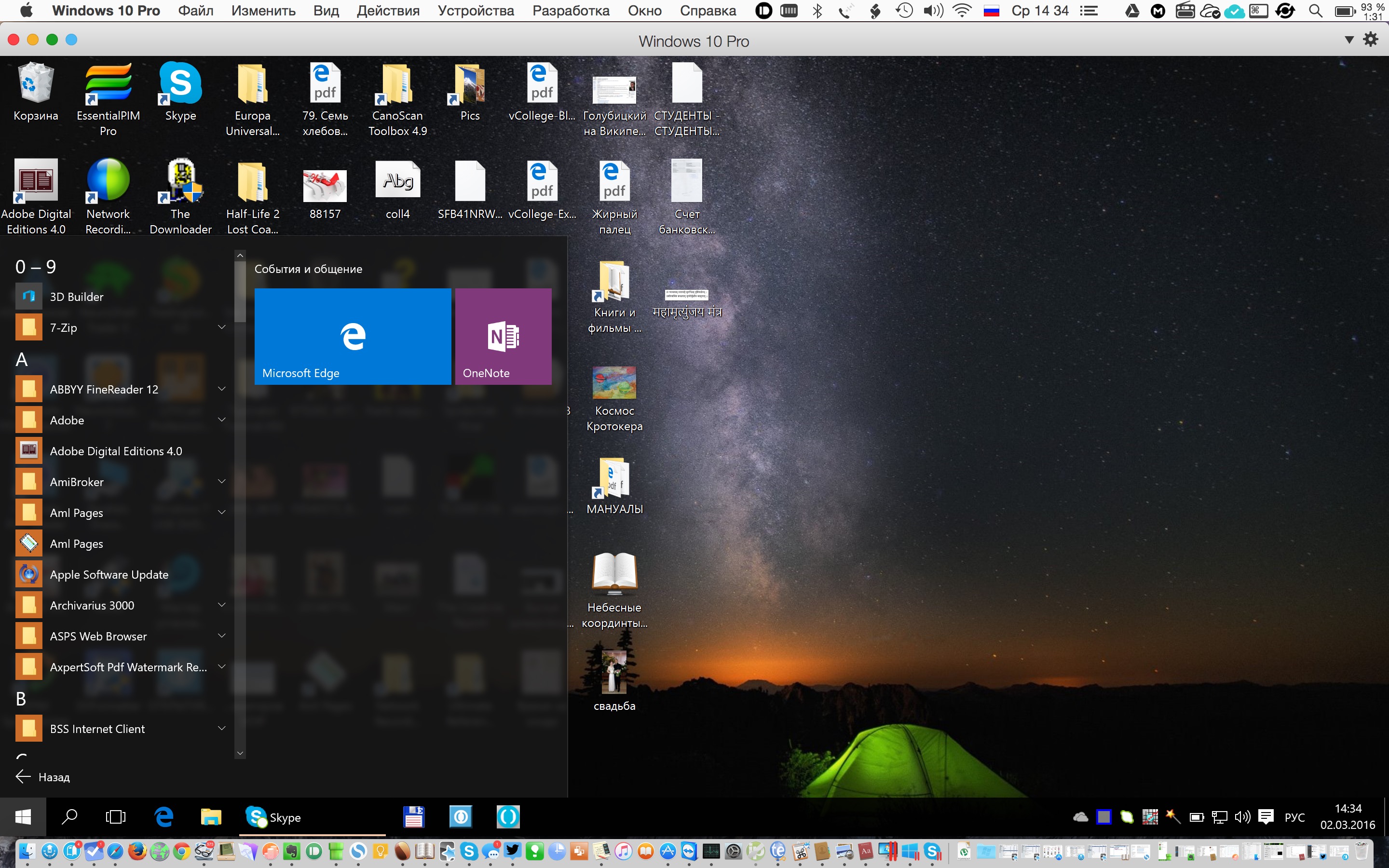Expand the AmiBroker folder chevron
The width and height of the screenshot is (1389, 868).
221,482
